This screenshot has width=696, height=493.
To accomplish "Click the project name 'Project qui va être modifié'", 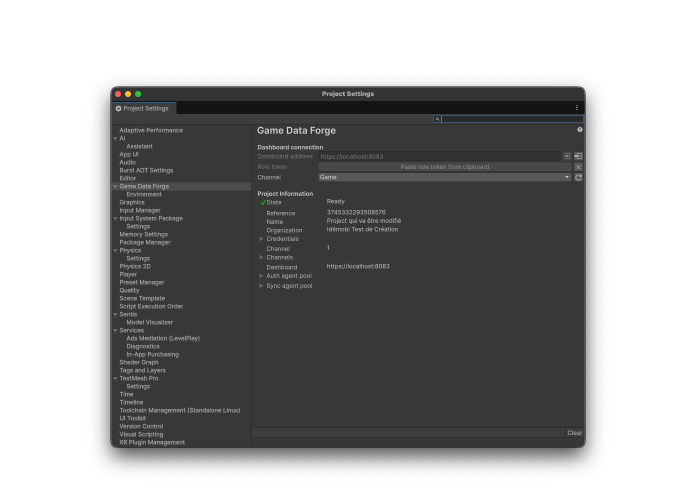I will (364, 221).
